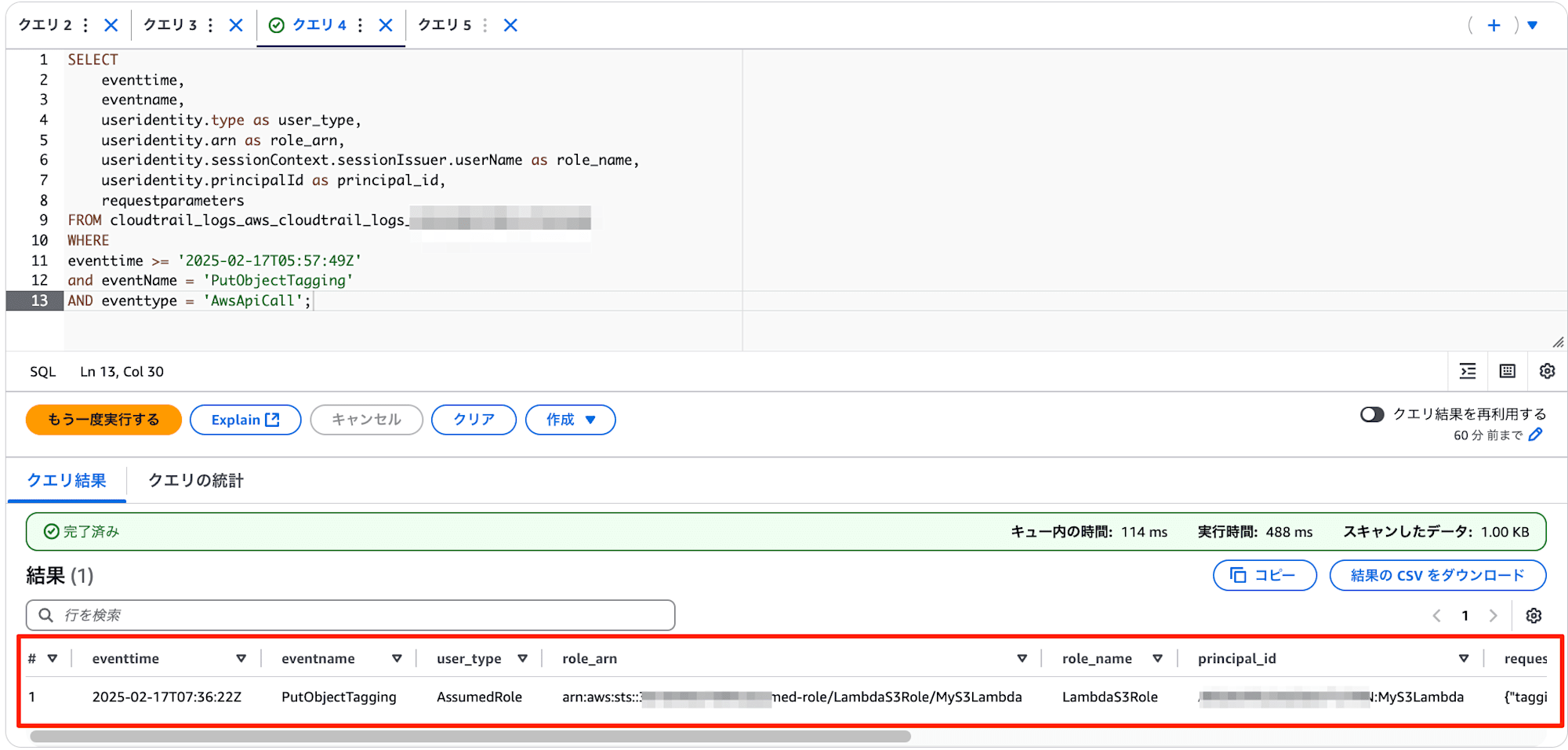Viewport: 1568px width, 750px height.
Task: Click the reques column header
Action: 1525,658
